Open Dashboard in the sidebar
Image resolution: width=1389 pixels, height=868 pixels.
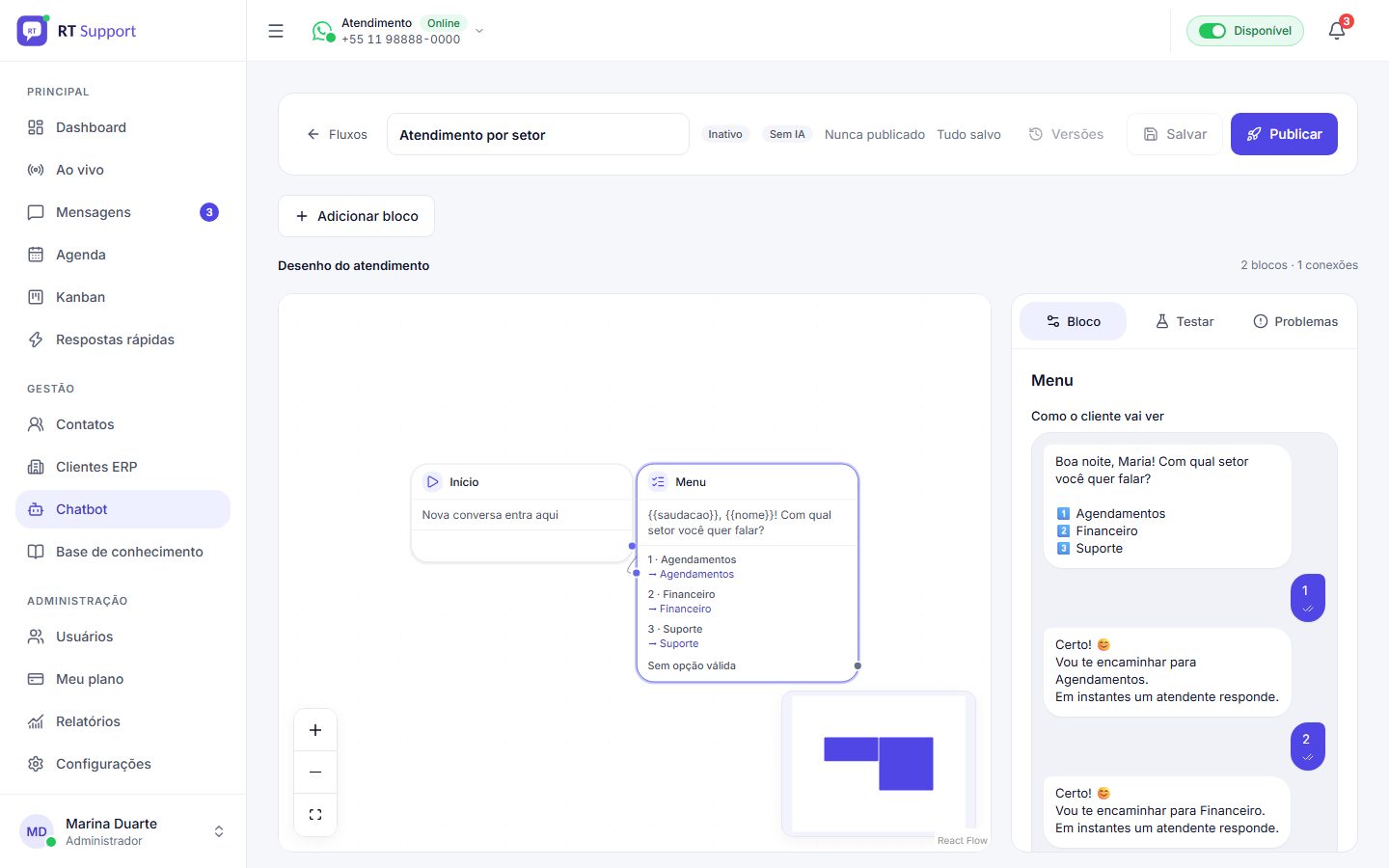pyautogui.click(x=123, y=127)
